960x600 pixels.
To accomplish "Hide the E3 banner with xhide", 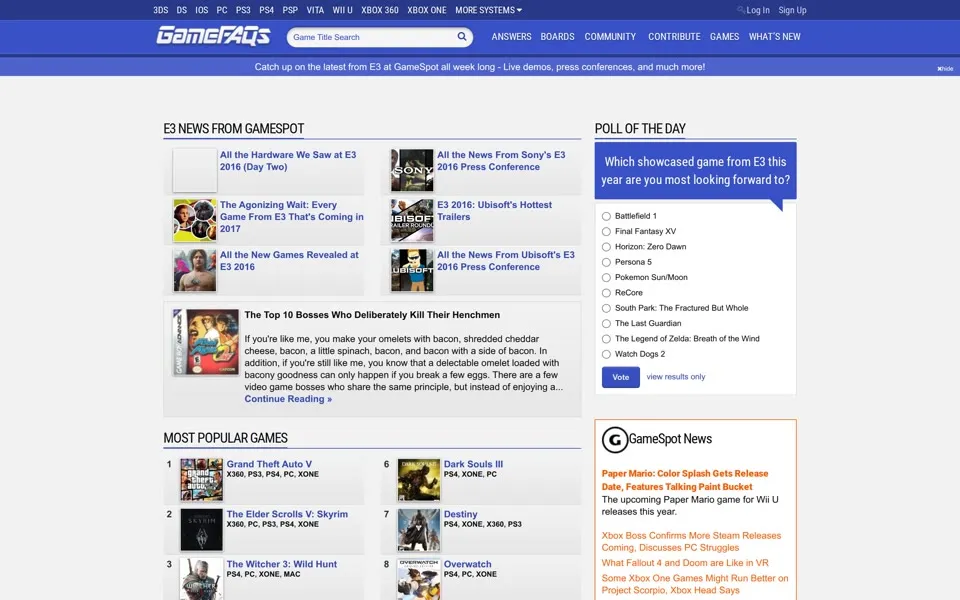I will pos(945,69).
